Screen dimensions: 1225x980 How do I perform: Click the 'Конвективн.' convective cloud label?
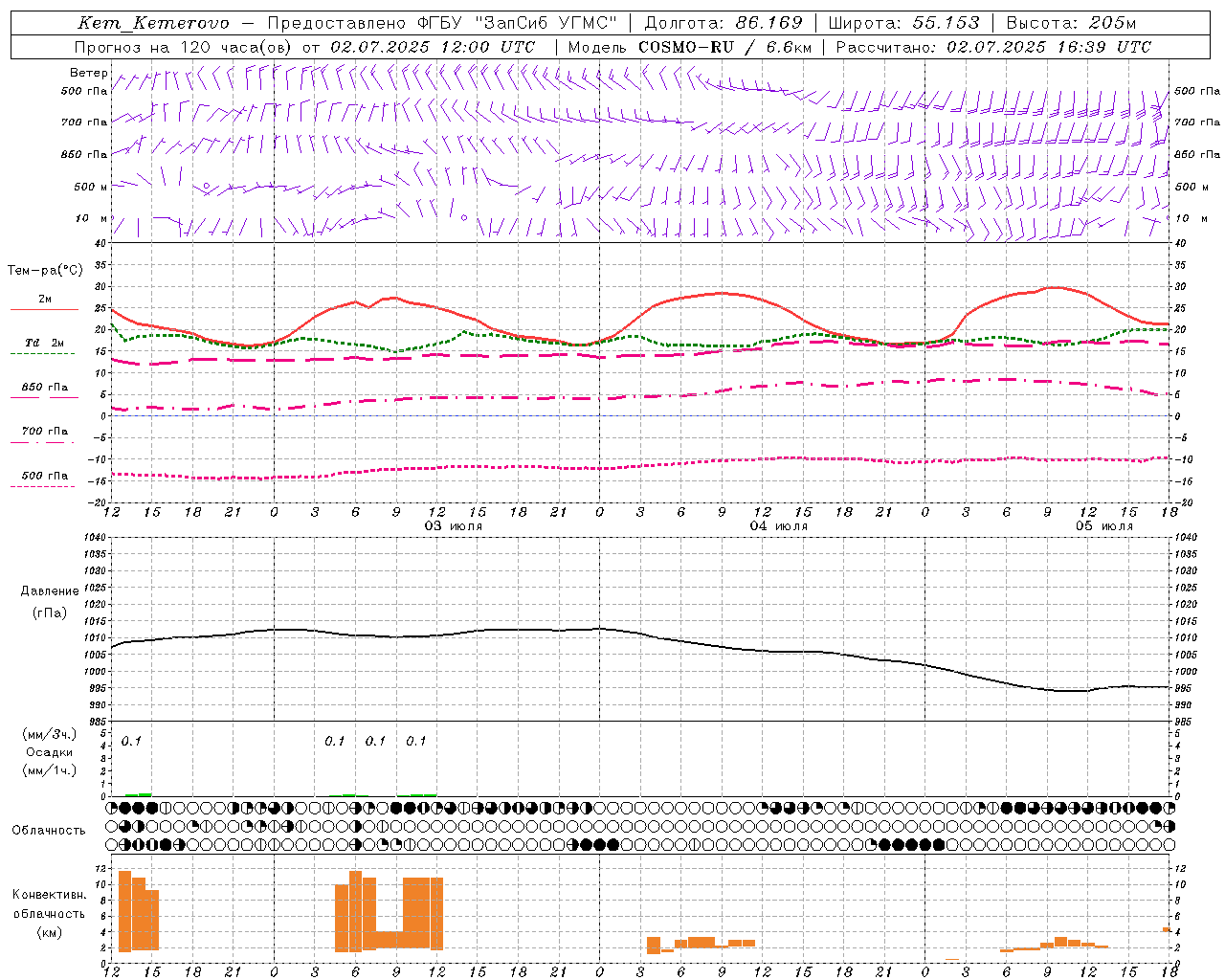click(x=49, y=895)
